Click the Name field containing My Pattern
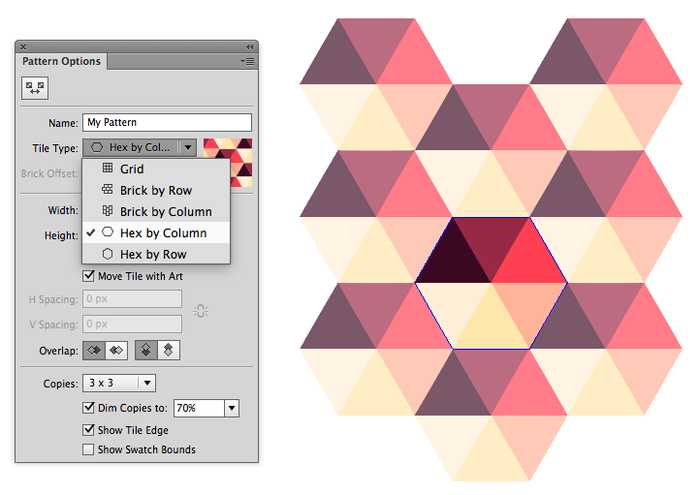This screenshot has width=700, height=495. click(x=166, y=123)
